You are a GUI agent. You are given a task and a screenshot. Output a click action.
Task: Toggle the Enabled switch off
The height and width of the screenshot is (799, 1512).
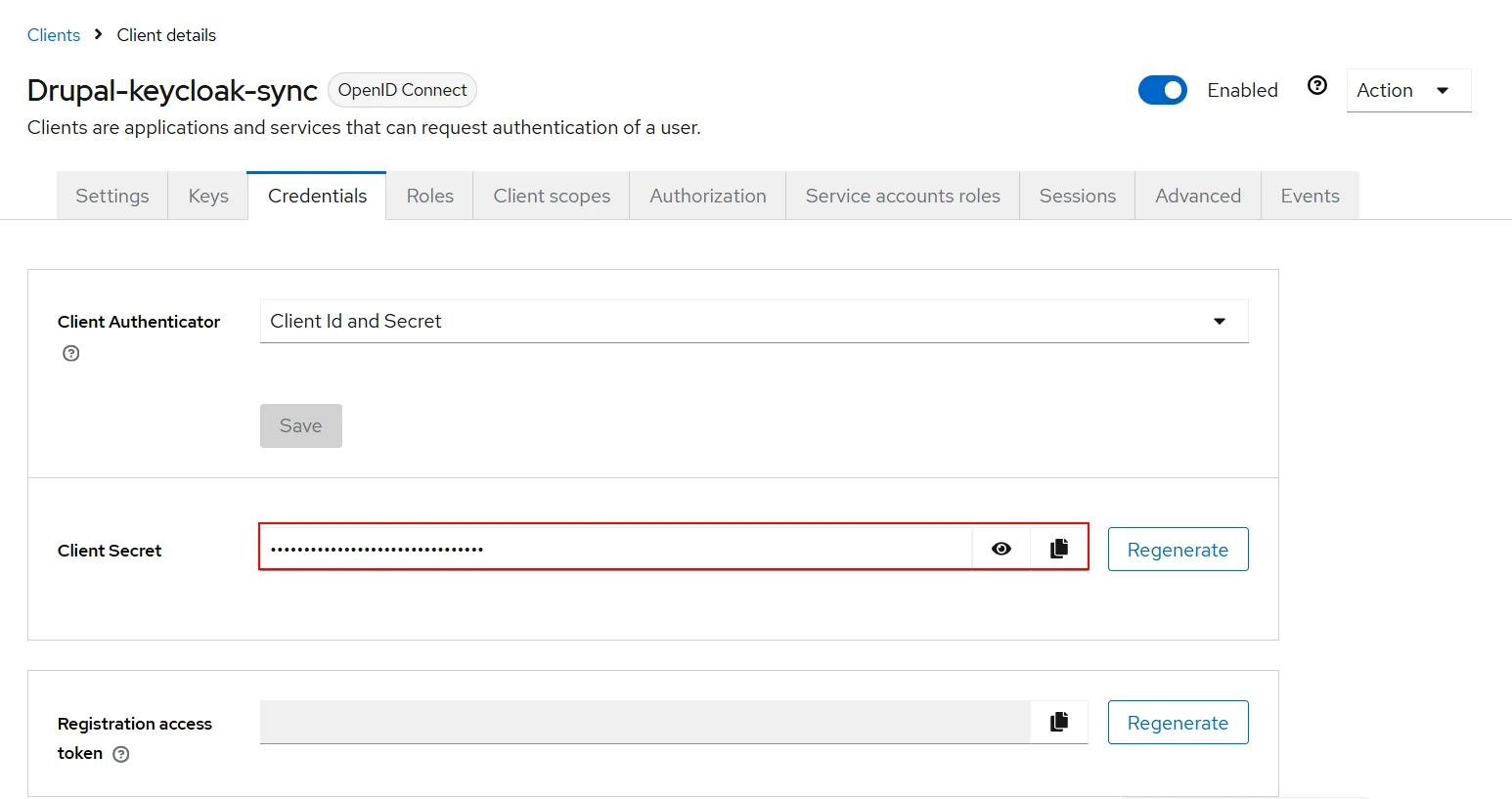coord(1162,90)
